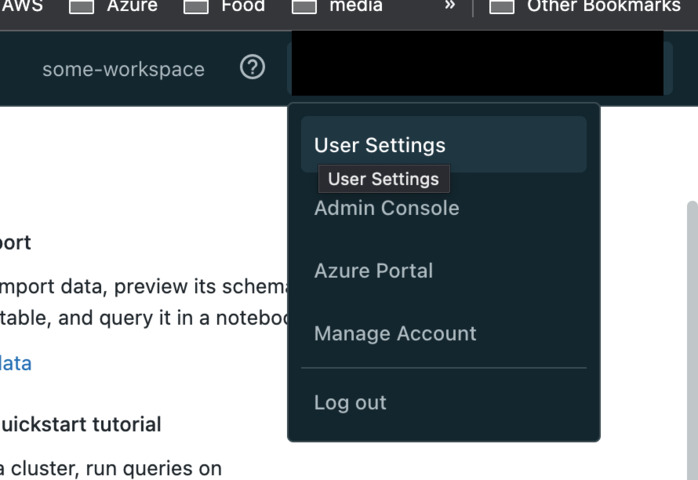Screen dimensions: 698x480
Task: Click the folder icon beside media
Action: click(x=304, y=7)
